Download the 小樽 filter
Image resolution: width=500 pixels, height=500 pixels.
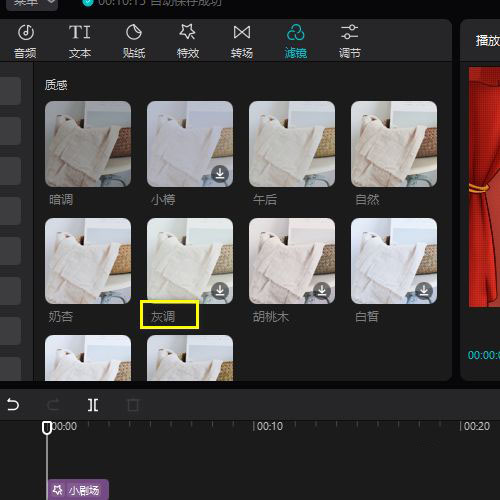point(220,174)
